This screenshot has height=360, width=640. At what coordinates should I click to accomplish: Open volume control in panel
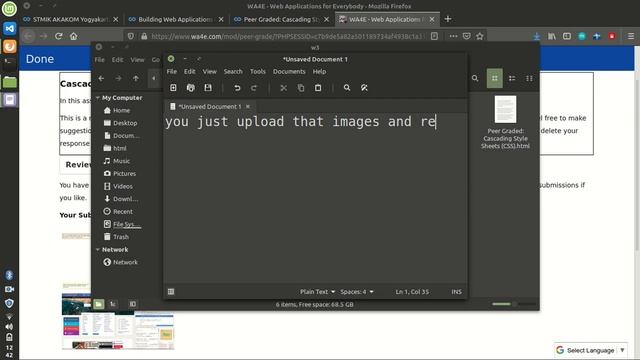point(9,327)
